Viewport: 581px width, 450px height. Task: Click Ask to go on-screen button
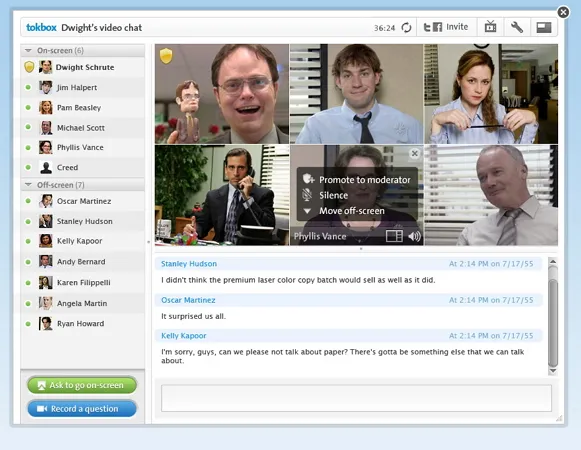click(82, 385)
